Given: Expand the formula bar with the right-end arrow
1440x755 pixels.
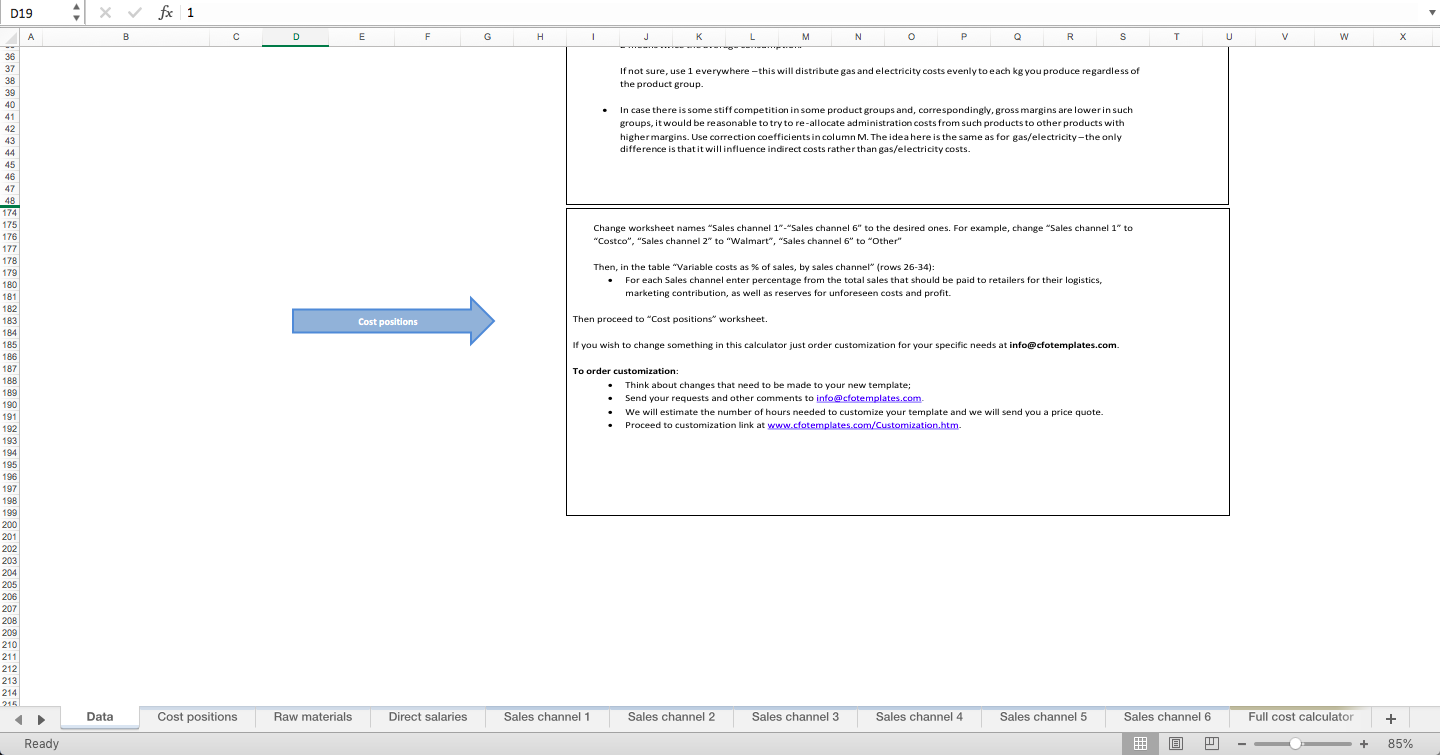Looking at the screenshot, I should (1430, 13).
